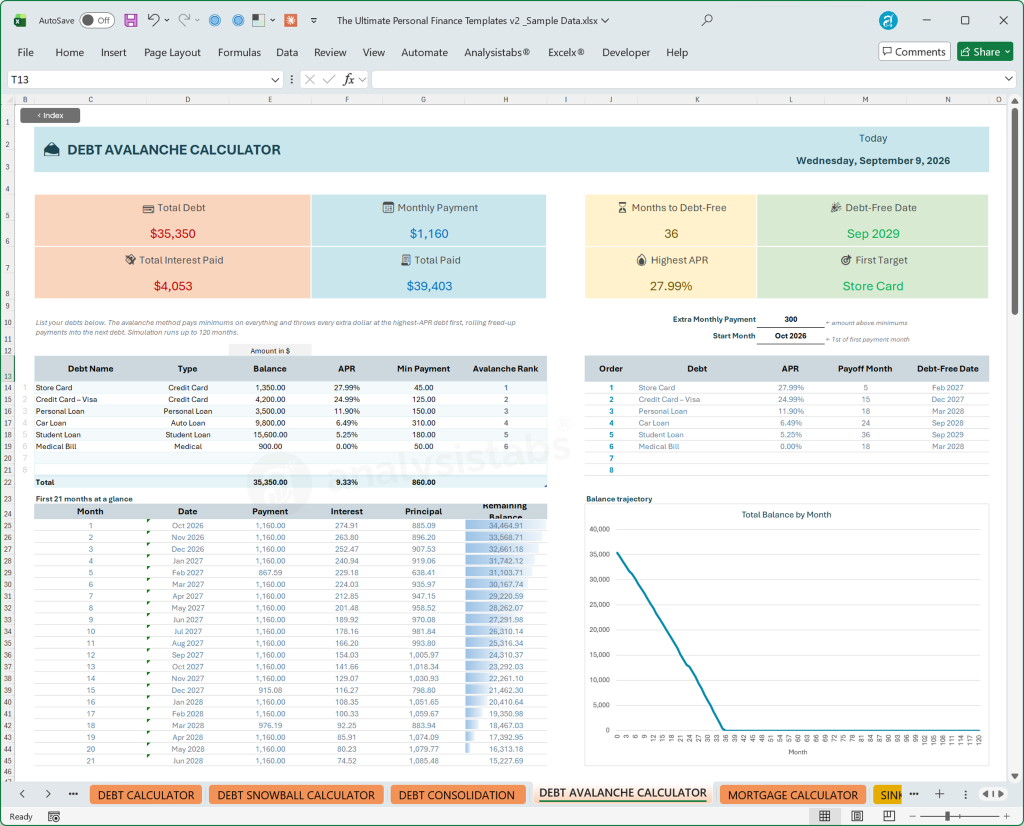Select the Start Month cell Oct 2026
Screen dimensions: 1024x826
point(790,336)
